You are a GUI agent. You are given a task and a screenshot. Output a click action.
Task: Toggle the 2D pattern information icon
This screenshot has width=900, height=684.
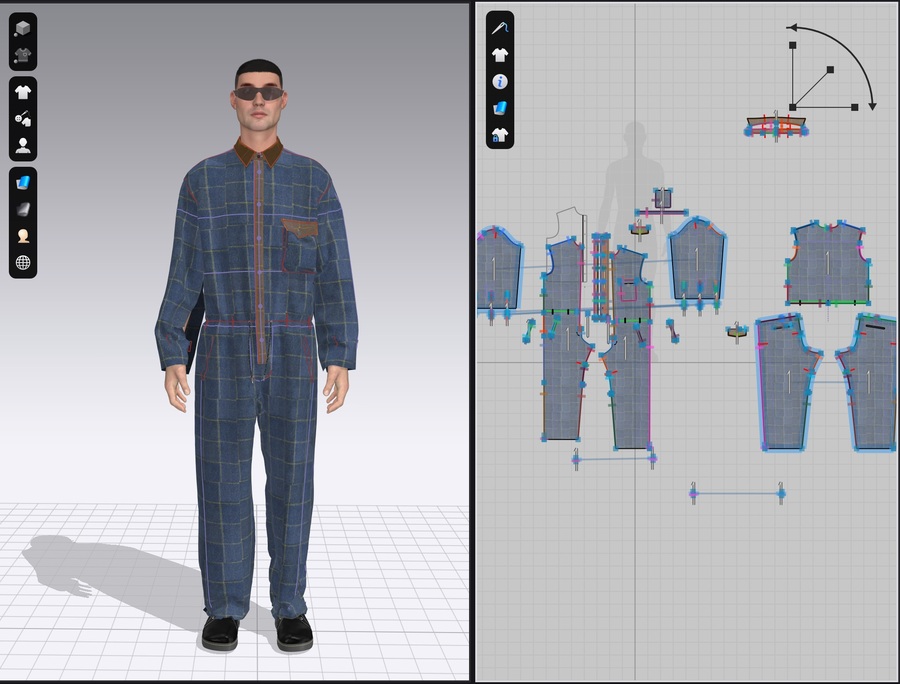(x=500, y=81)
